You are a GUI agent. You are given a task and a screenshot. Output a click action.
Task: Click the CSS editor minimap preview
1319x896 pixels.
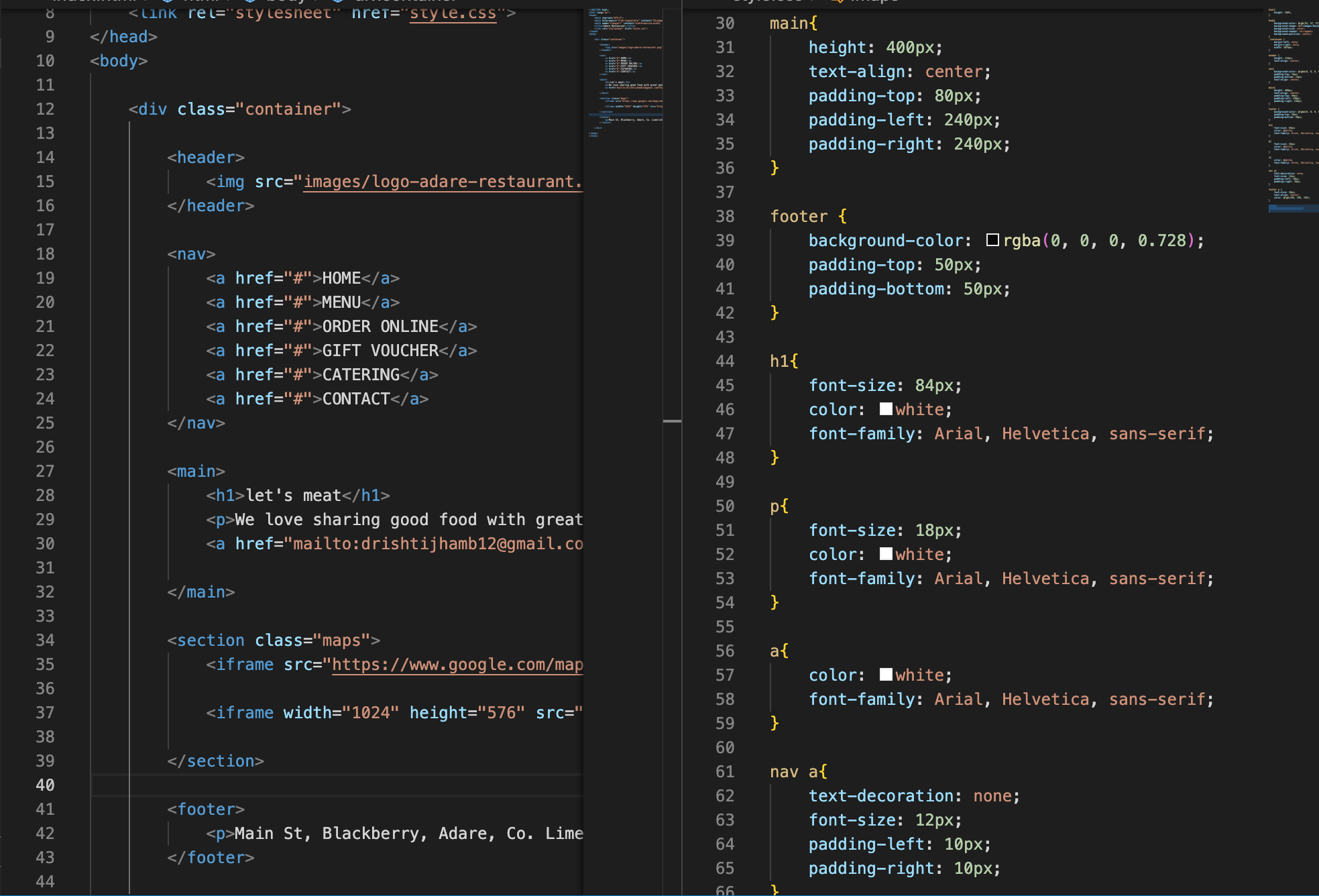[x=1292, y=111]
